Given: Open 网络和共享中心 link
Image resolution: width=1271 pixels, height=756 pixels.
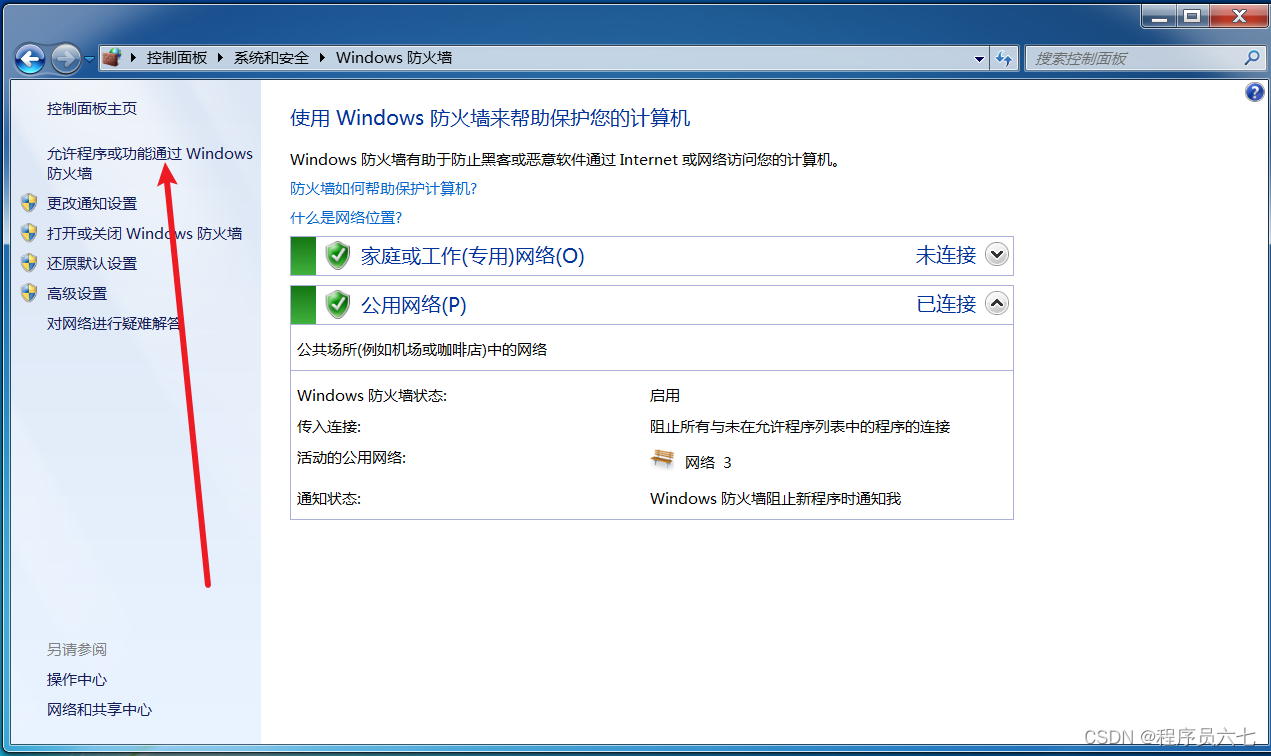Looking at the screenshot, I should (x=100, y=709).
